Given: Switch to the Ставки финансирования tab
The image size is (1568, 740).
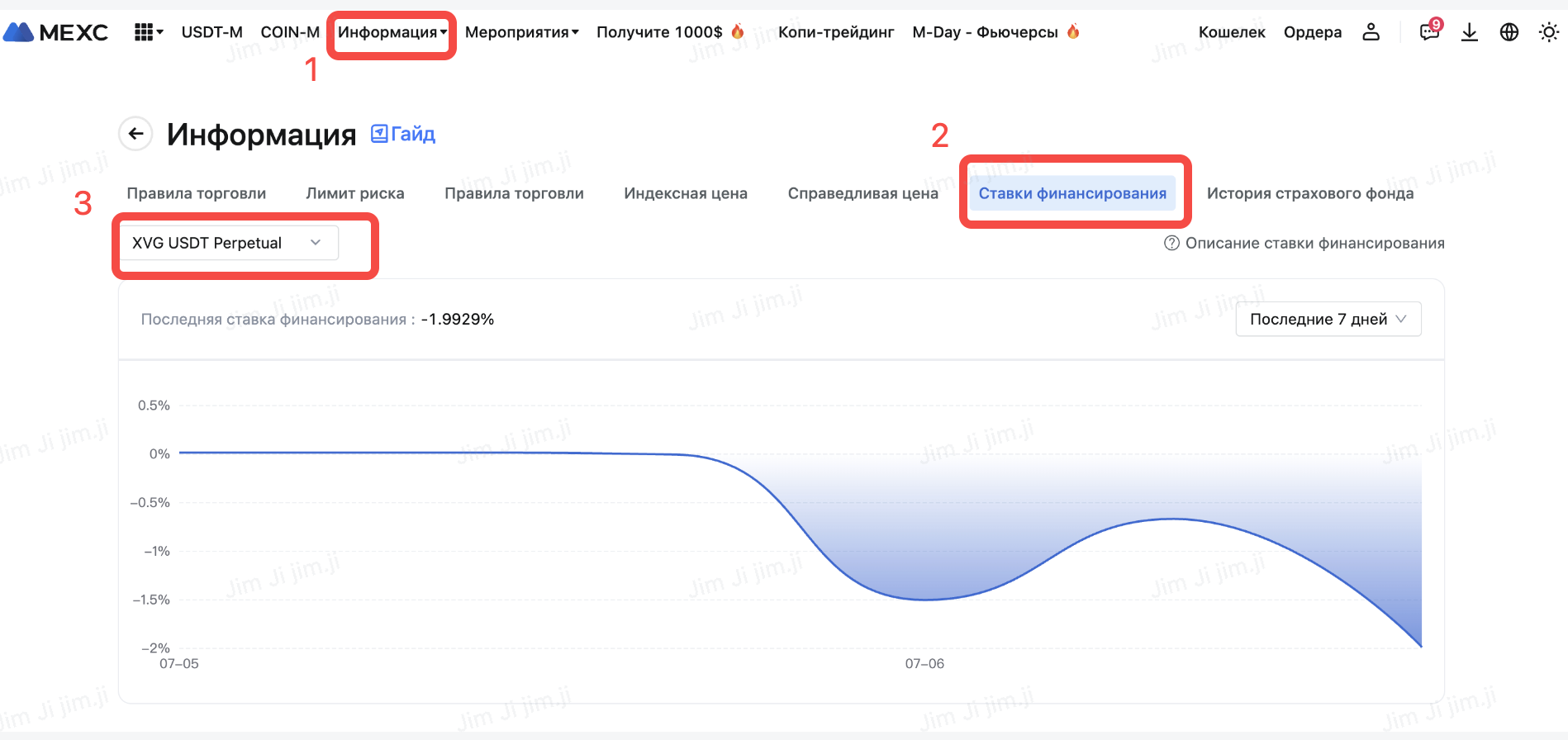Looking at the screenshot, I should pyautogui.click(x=1071, y=193).
